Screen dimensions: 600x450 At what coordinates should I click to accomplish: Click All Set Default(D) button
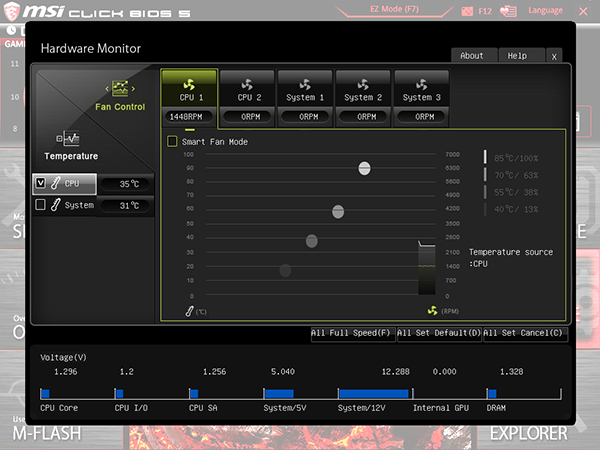click(439, 333)
